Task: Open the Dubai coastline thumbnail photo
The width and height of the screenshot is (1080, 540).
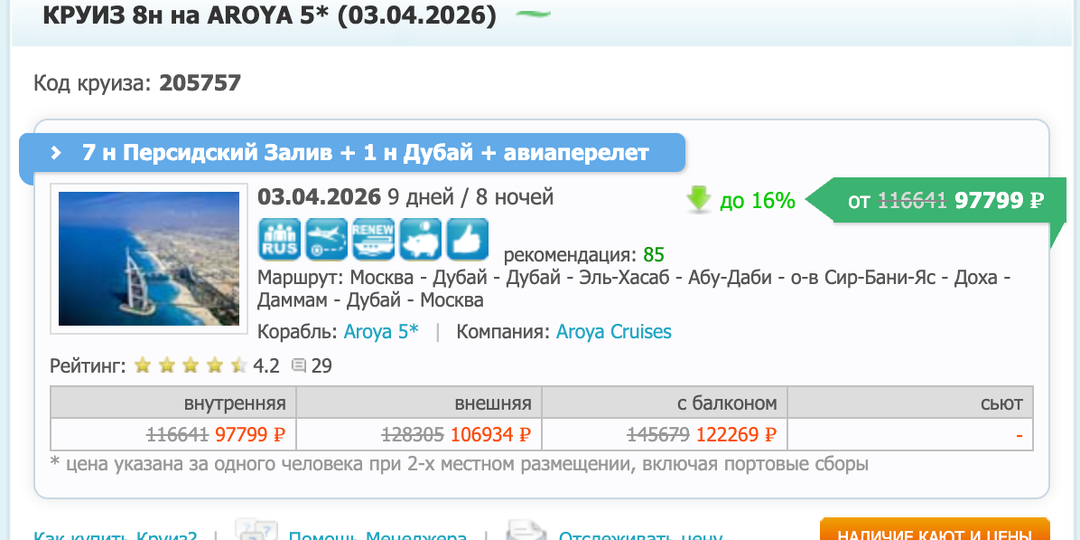Action: 149,258
